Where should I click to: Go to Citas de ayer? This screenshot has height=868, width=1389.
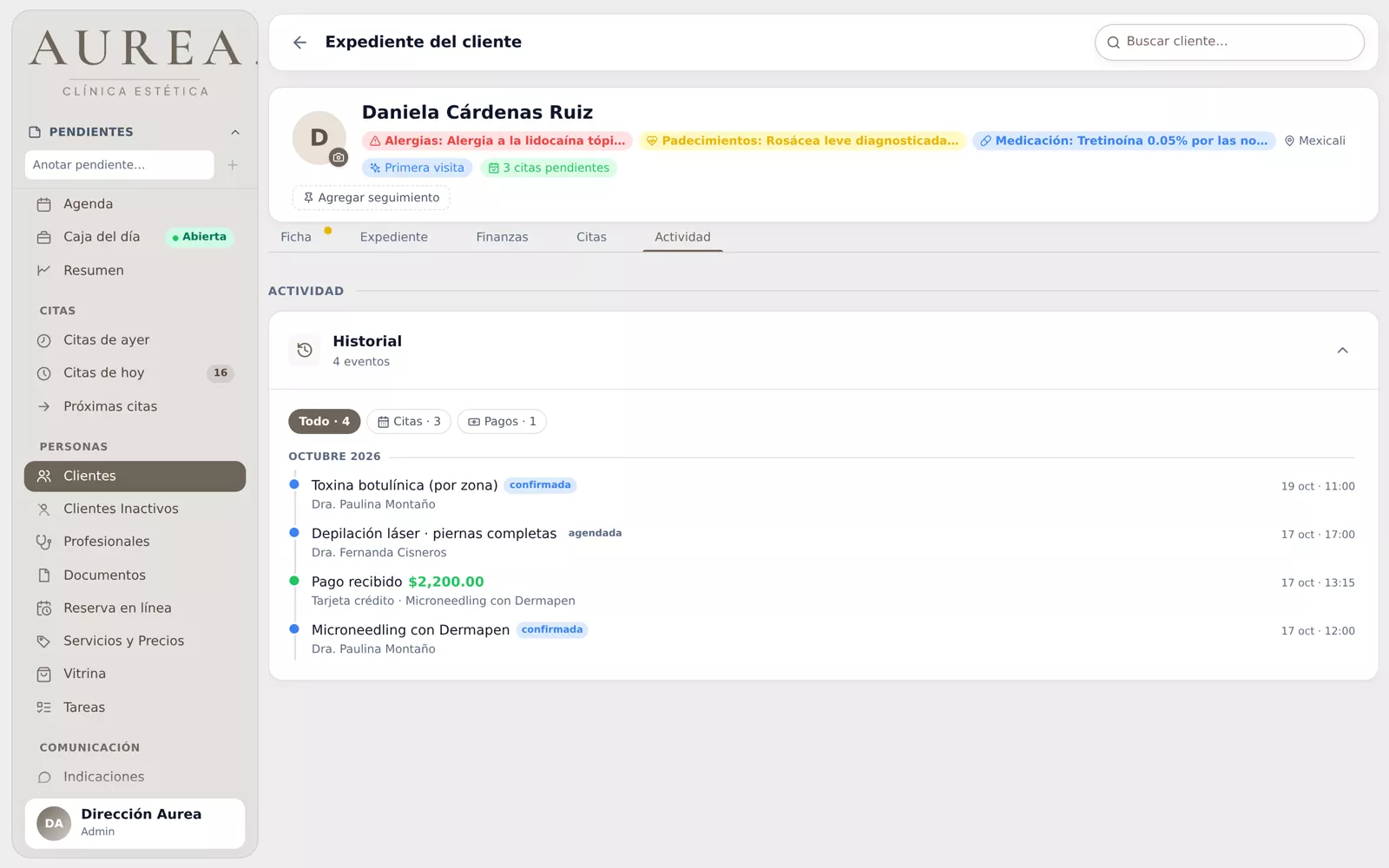click(x=135, y=340)
